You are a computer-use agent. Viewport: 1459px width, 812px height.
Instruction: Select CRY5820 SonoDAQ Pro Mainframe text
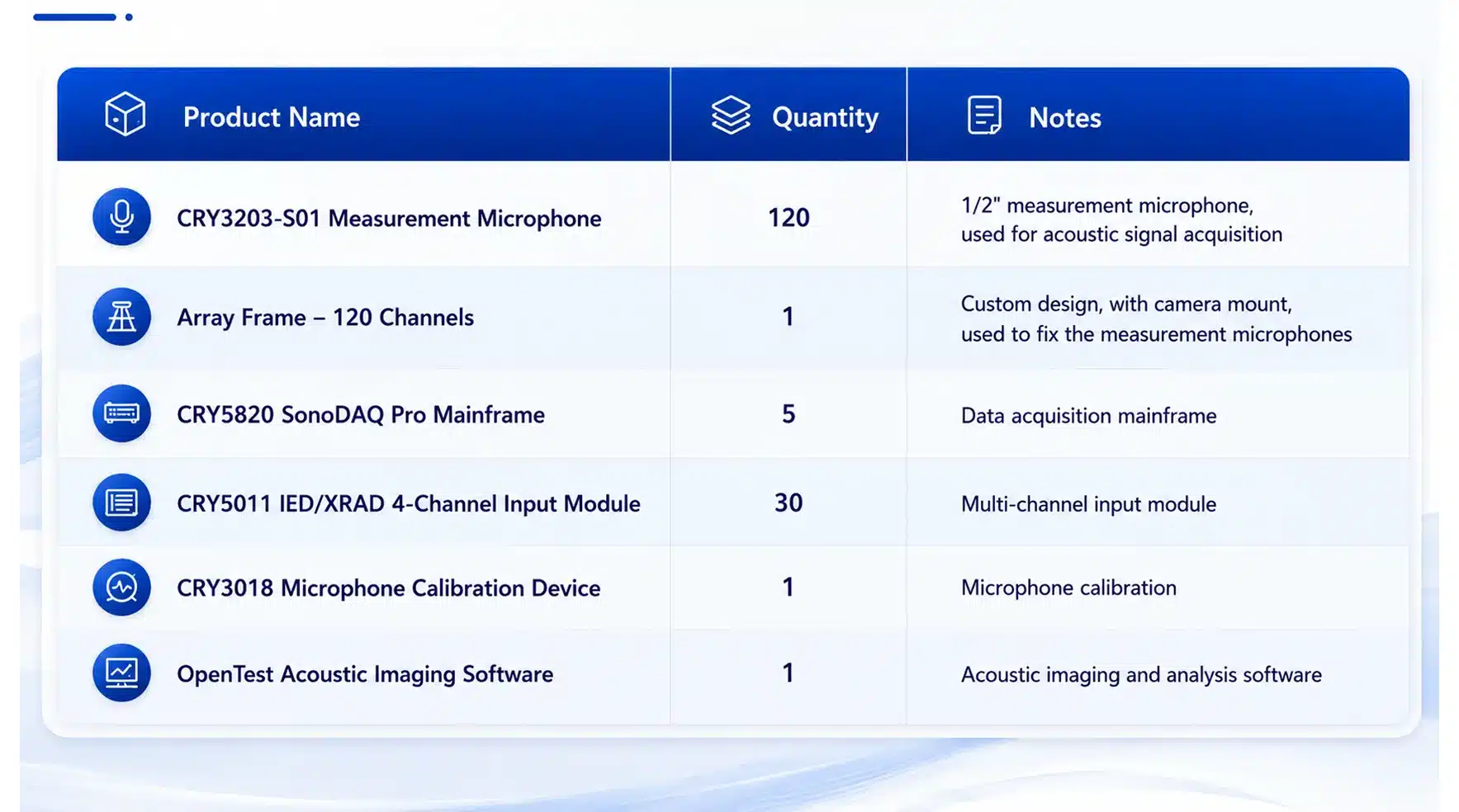point(361,414)
